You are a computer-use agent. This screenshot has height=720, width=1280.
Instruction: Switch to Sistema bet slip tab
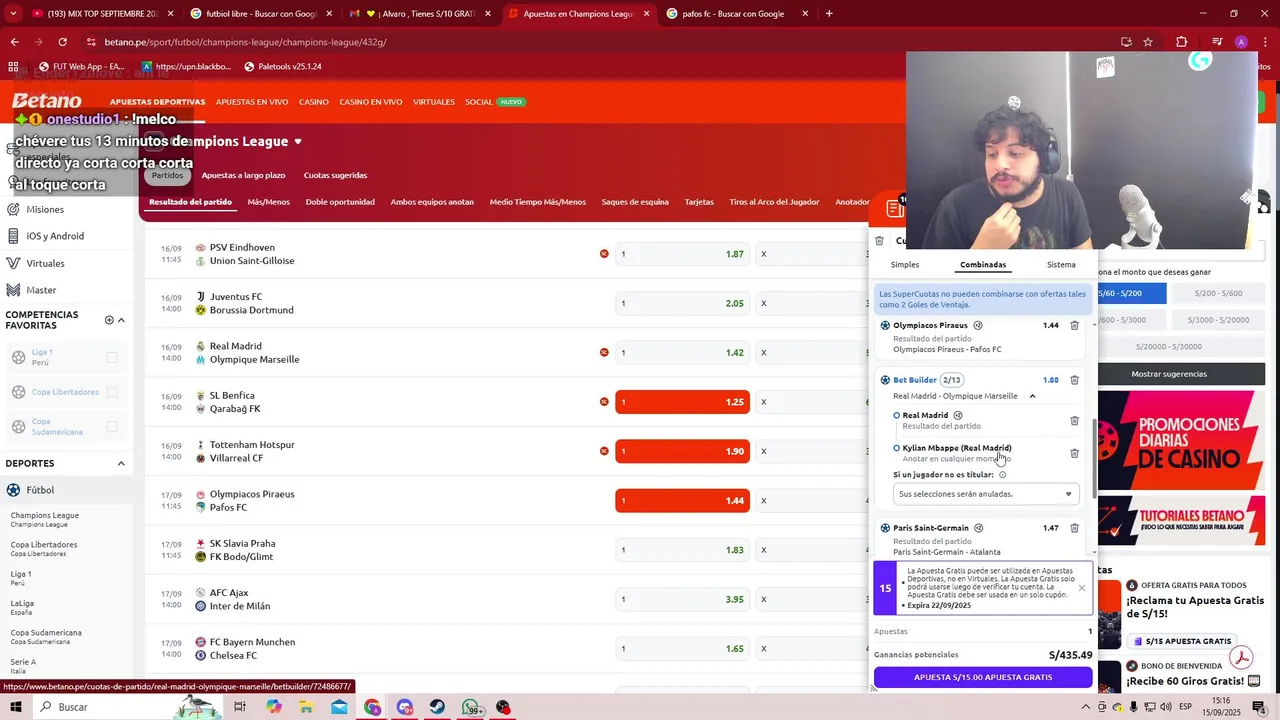[x=1061, y=265]
